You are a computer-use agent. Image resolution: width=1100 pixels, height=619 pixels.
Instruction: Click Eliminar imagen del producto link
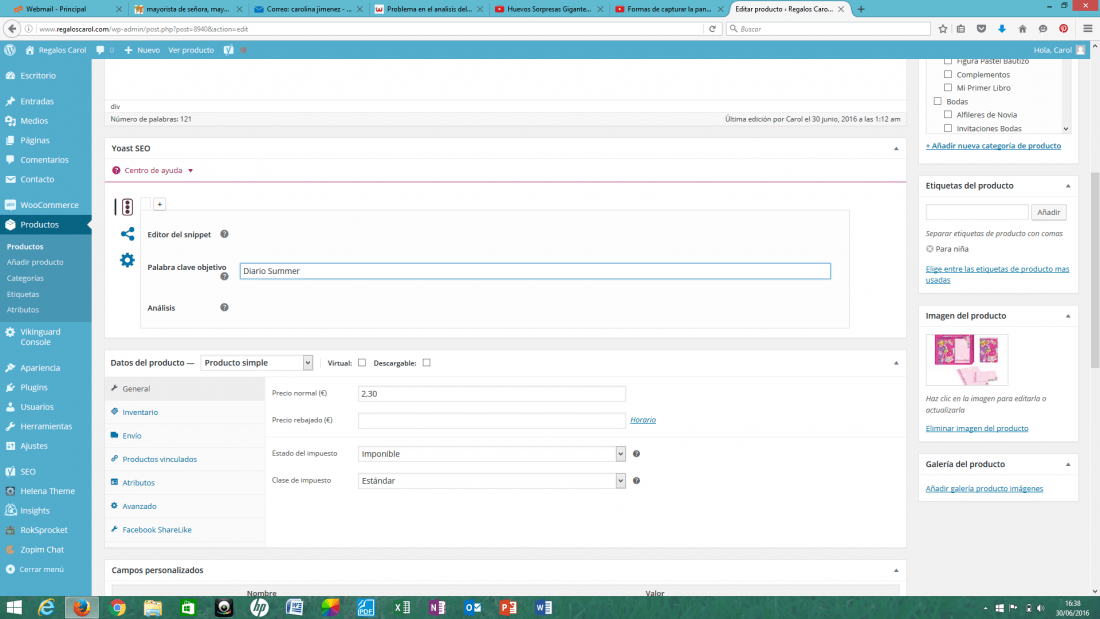pos(977,428)
